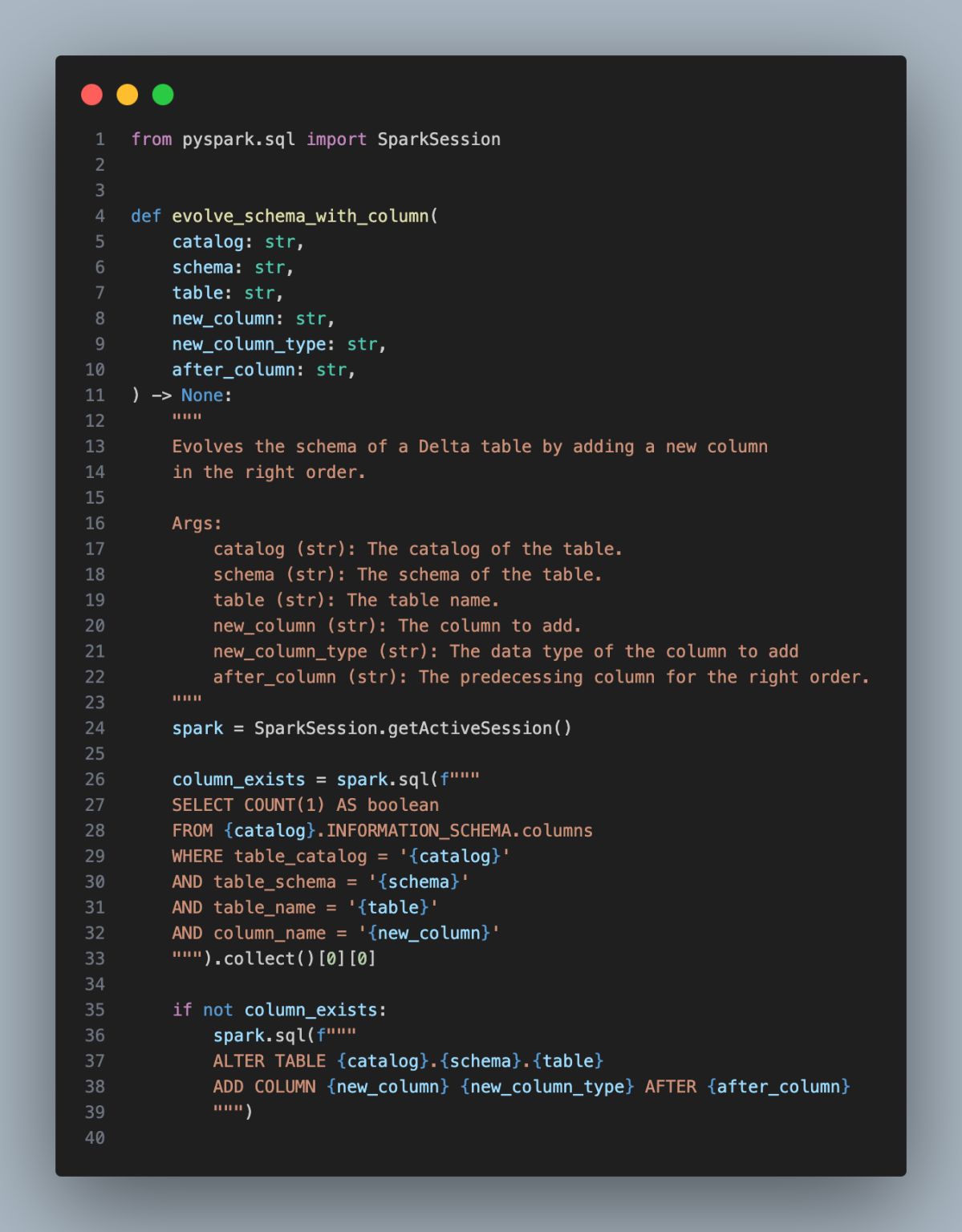
Task: Click the {schema} placeholder on line 30
Action: [x=418, y=882]
